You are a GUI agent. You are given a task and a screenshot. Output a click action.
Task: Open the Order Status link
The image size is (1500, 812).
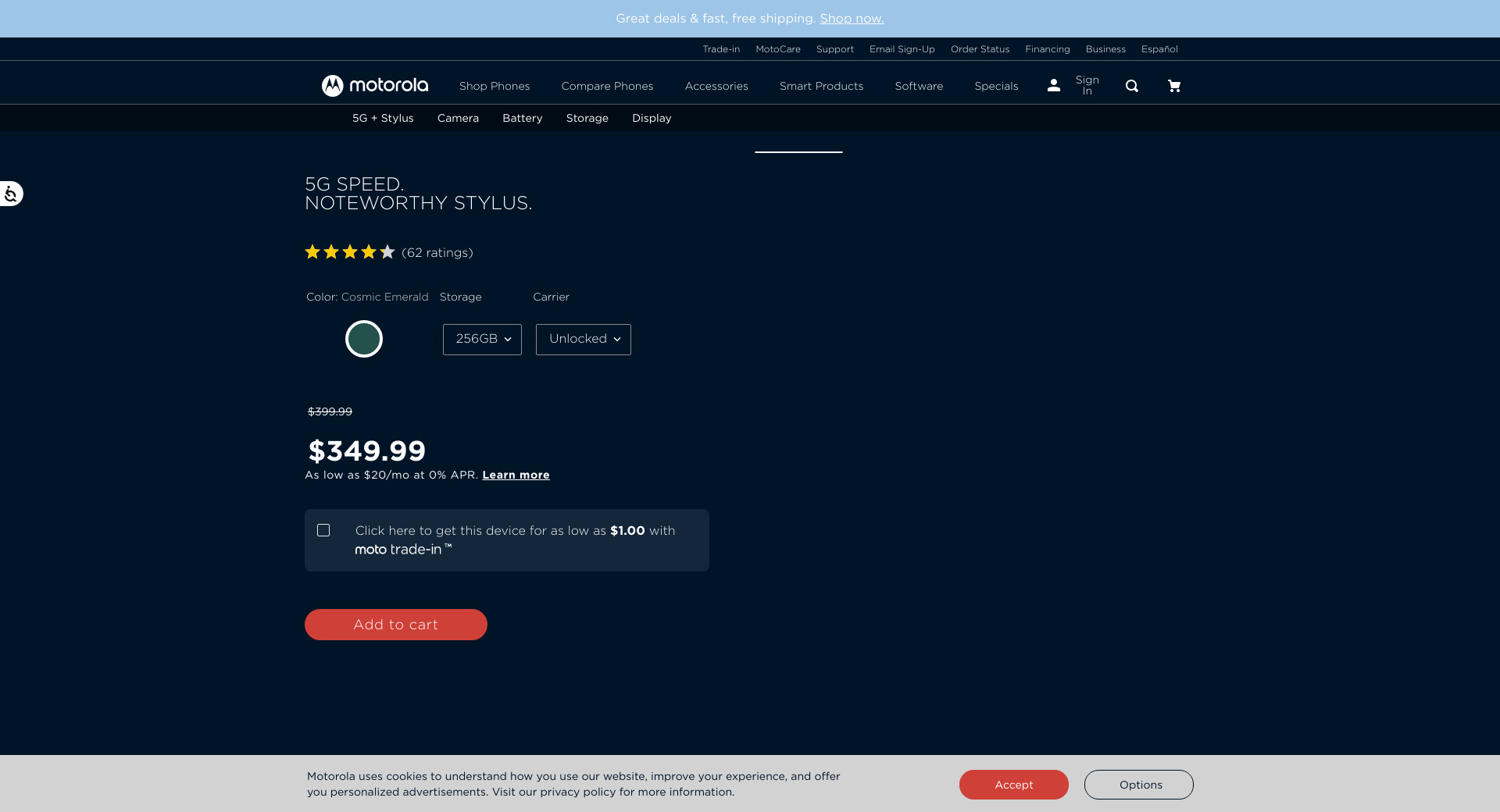point(980,49)
